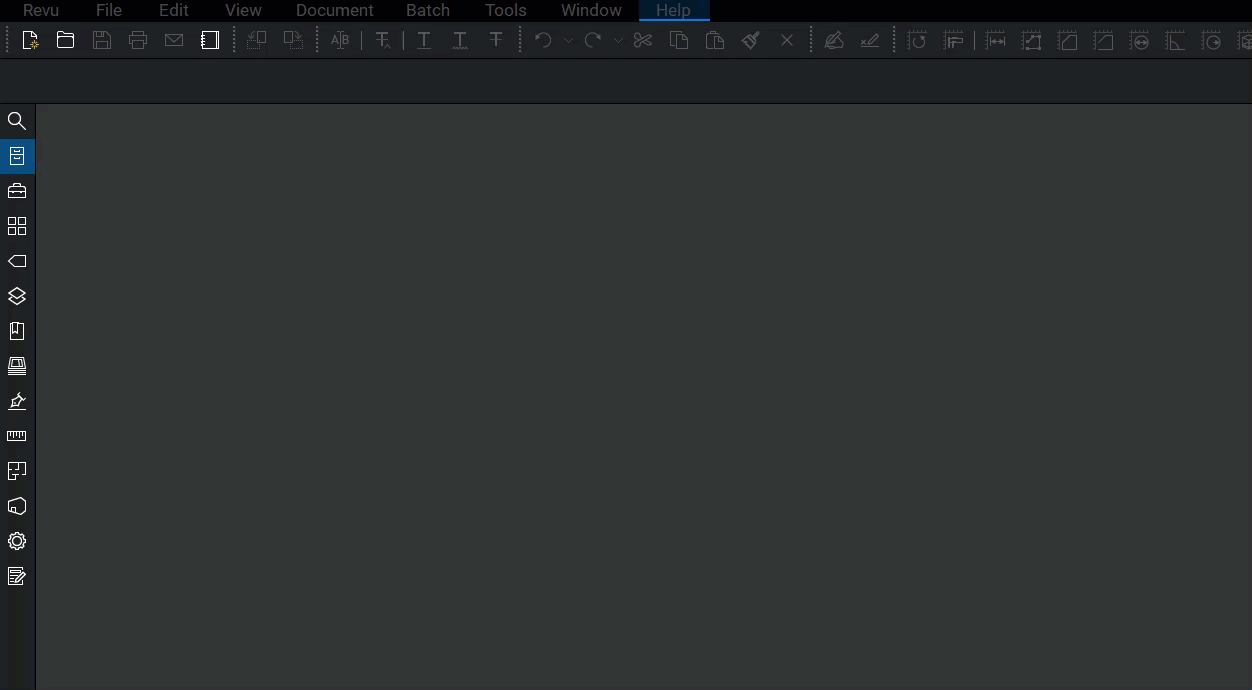The width and height of the screenshot is (1252, 690).
Task: Open the Help menu
Action: coord(673,10)
